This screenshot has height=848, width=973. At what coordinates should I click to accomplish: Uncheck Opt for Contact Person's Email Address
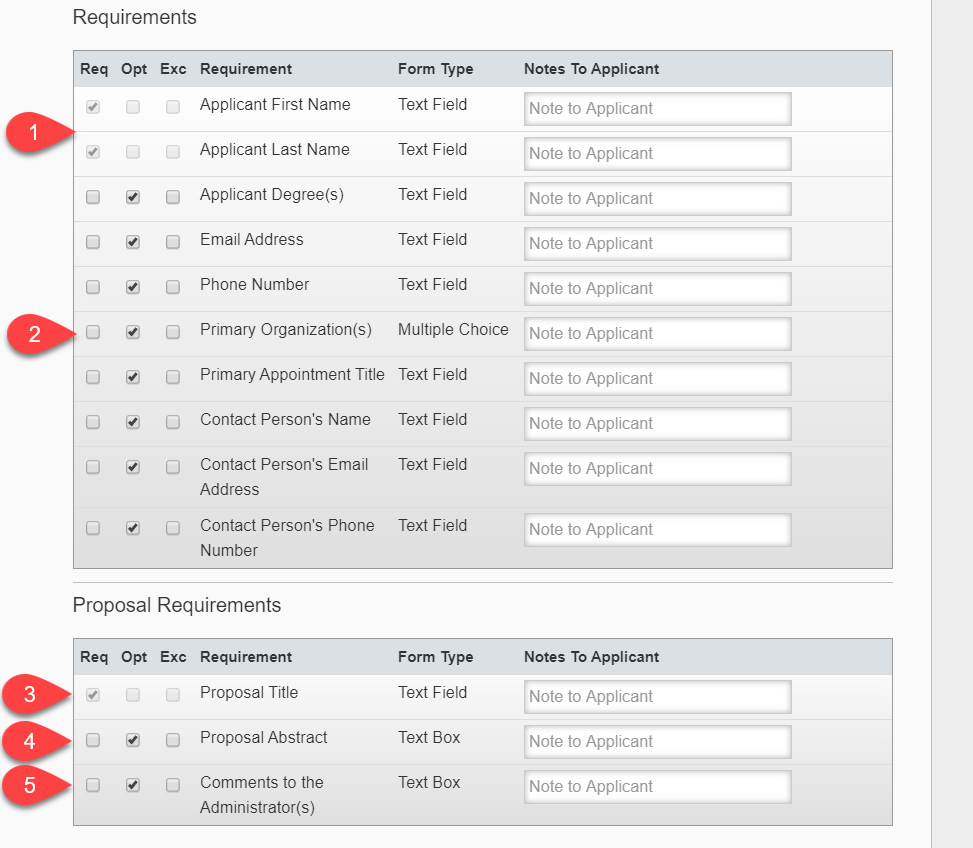(133, 467)
